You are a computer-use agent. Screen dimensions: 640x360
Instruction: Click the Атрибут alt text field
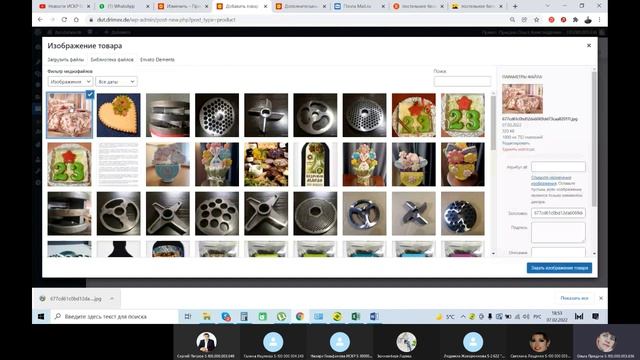558,167
